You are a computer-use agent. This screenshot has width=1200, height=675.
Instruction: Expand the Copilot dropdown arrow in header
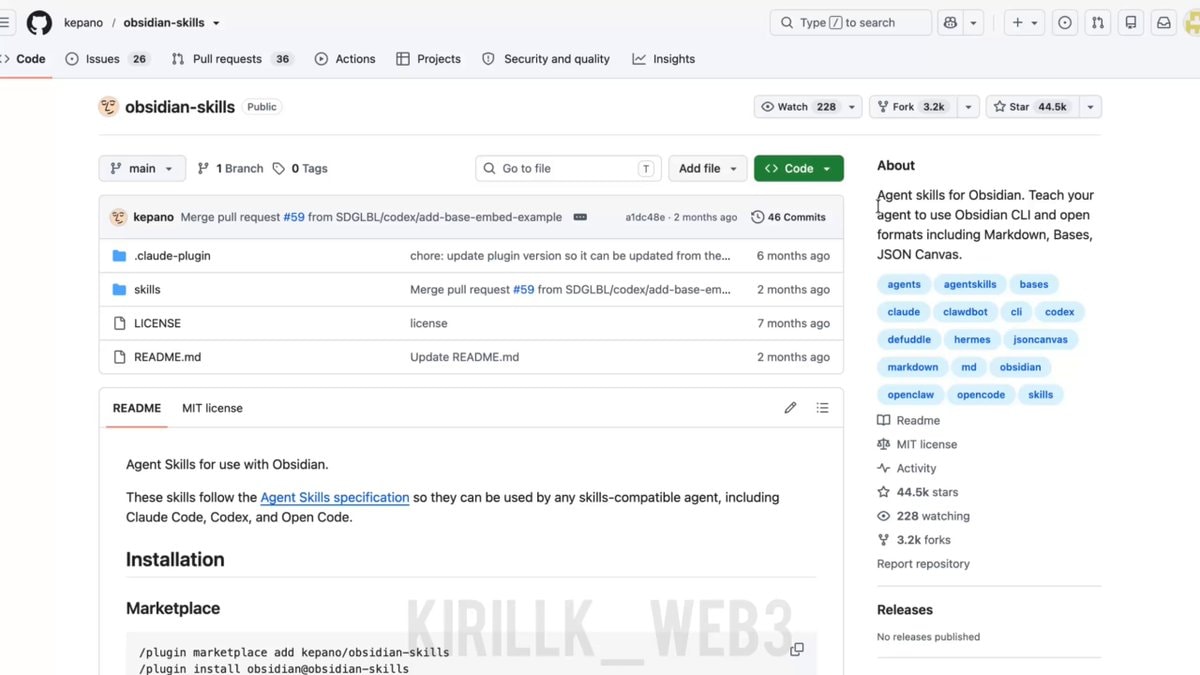point(973,22)
